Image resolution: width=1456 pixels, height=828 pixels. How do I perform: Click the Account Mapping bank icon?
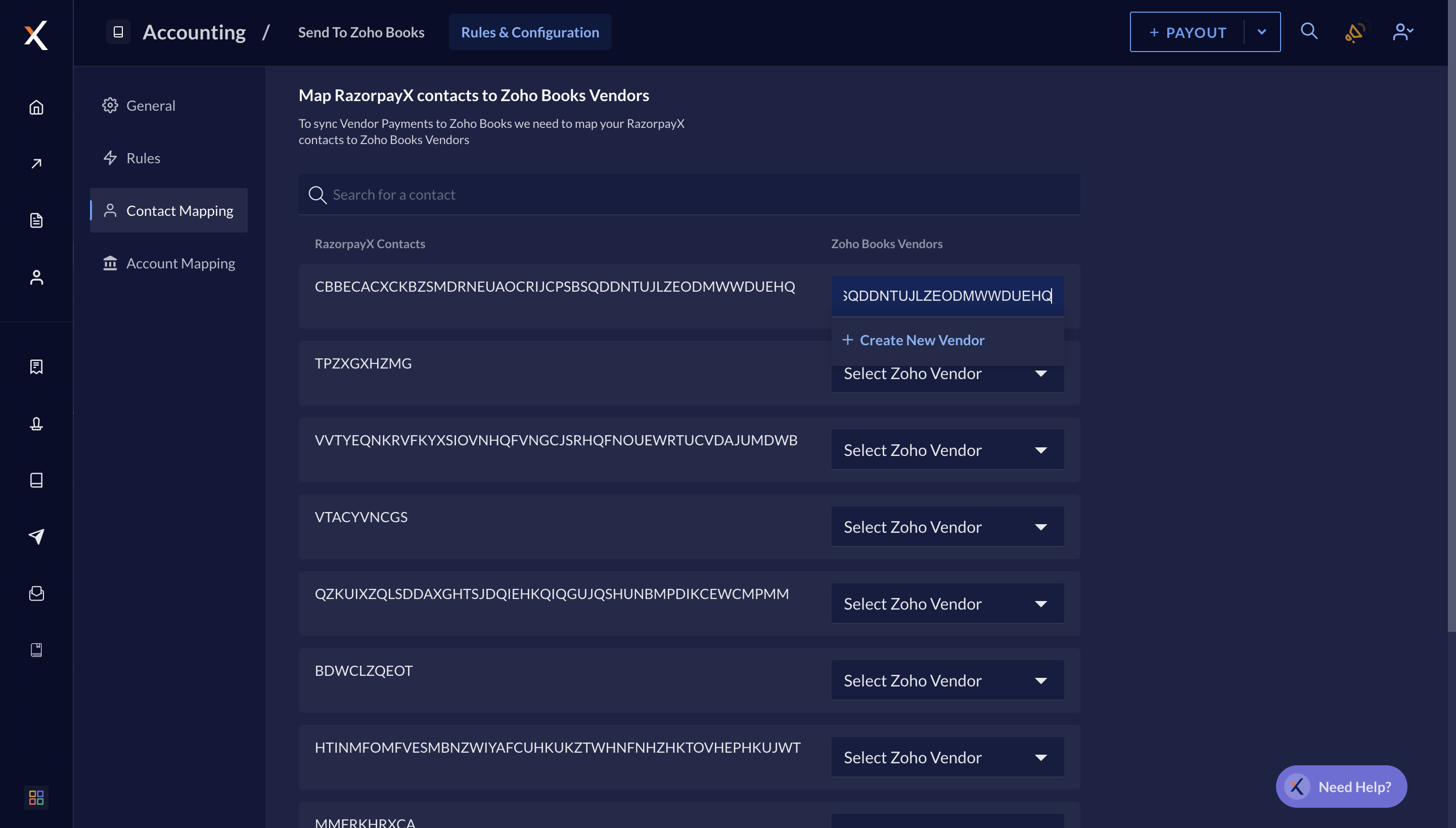pos(110,263)
